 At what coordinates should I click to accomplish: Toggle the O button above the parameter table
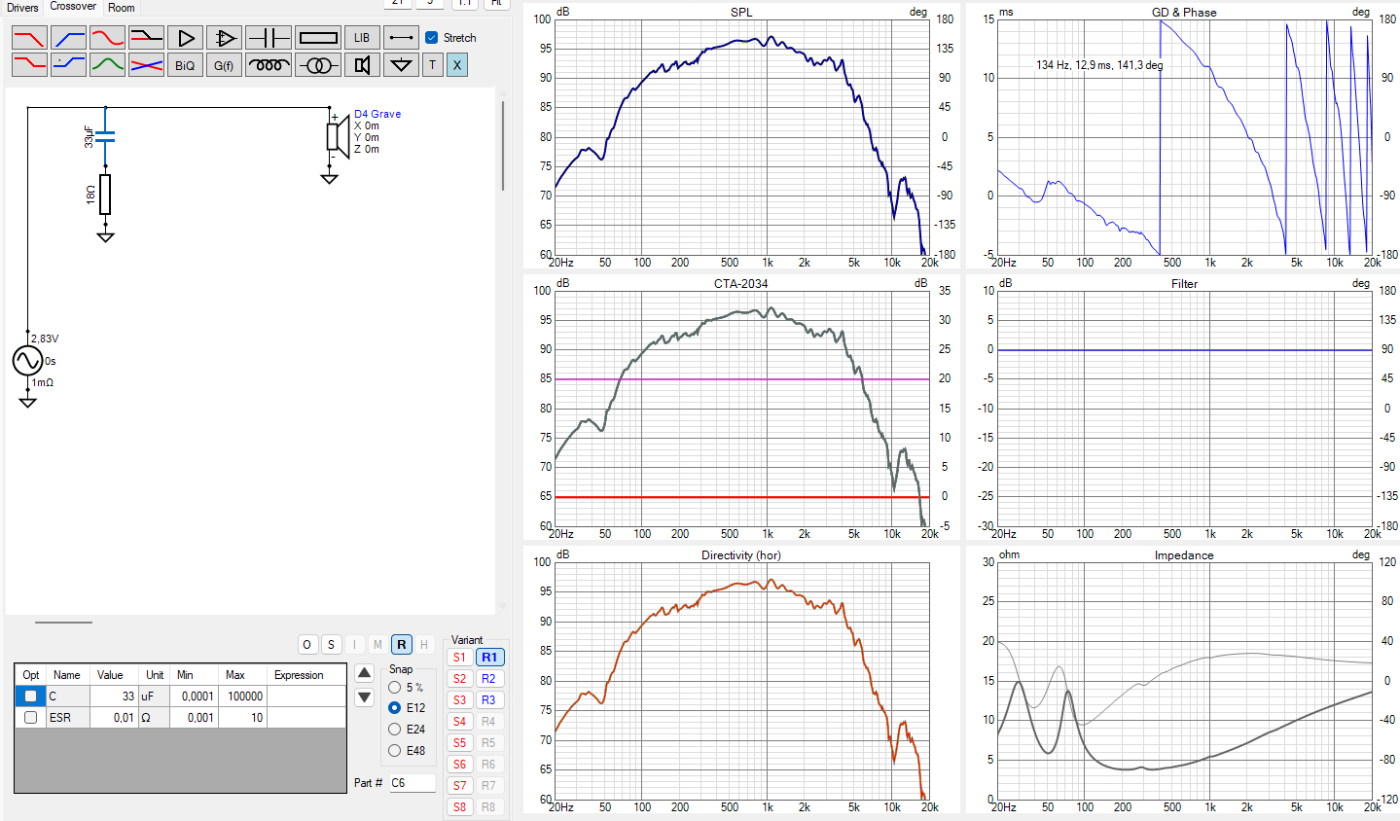(307, 644)
